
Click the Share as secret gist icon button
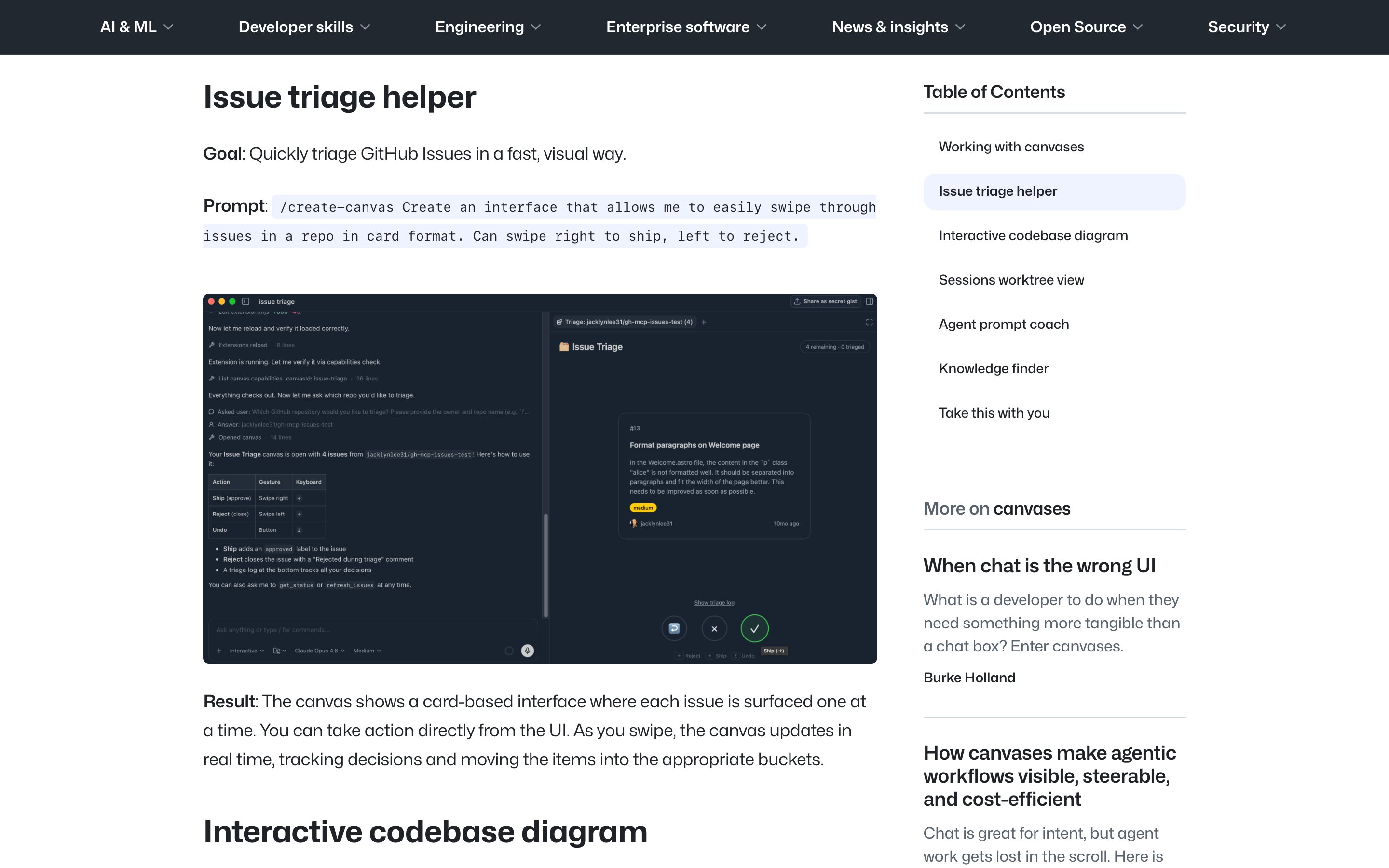click(825, 301)
